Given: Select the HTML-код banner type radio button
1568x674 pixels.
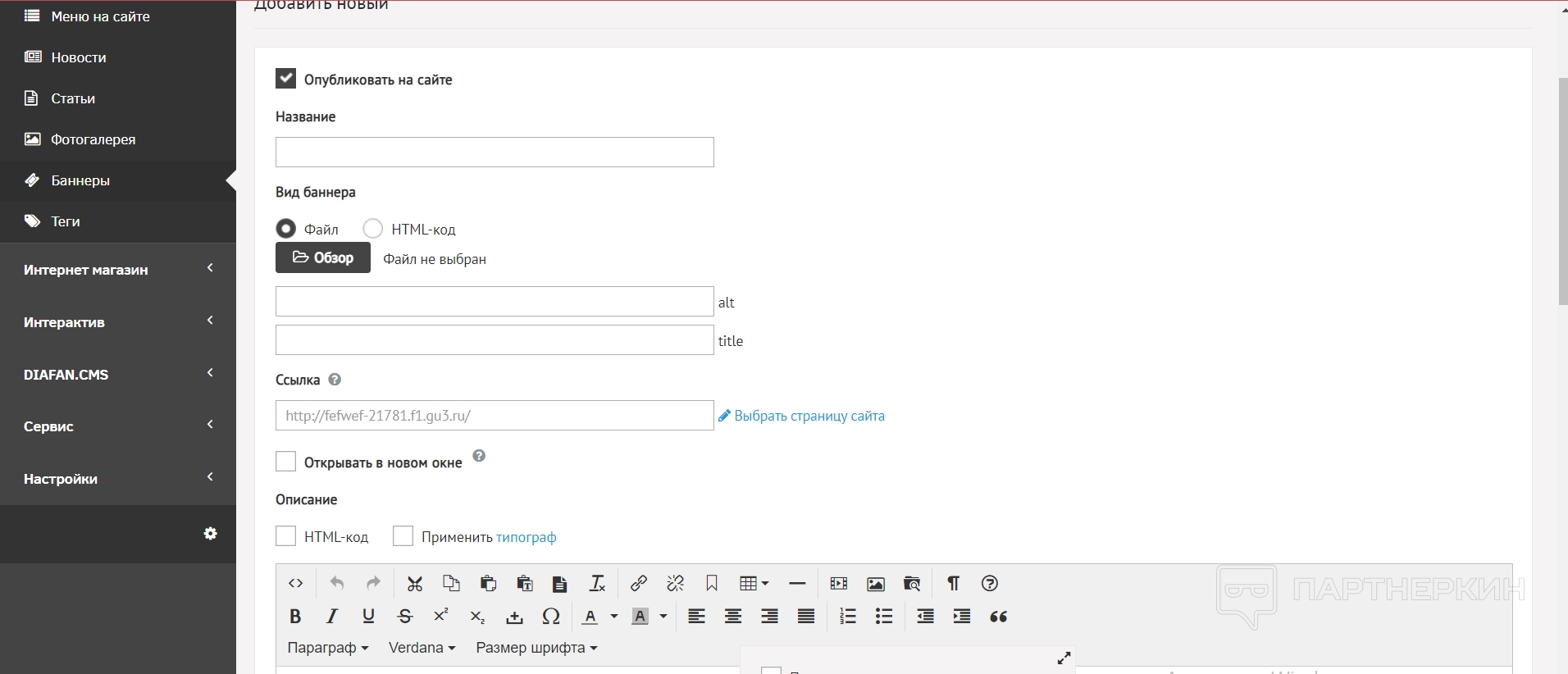Looking at the screenshot, I should click(x=373, y=229).
